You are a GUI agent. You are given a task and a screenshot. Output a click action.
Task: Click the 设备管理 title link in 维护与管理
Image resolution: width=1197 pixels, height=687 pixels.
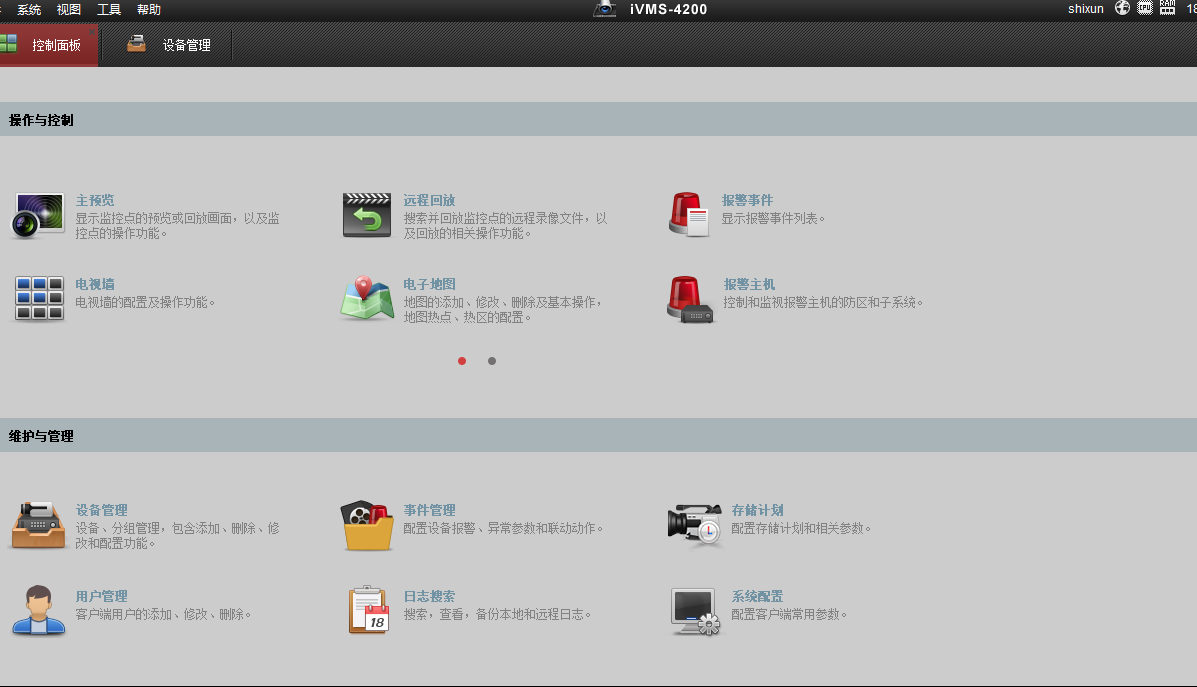click(x=101, y=510)
